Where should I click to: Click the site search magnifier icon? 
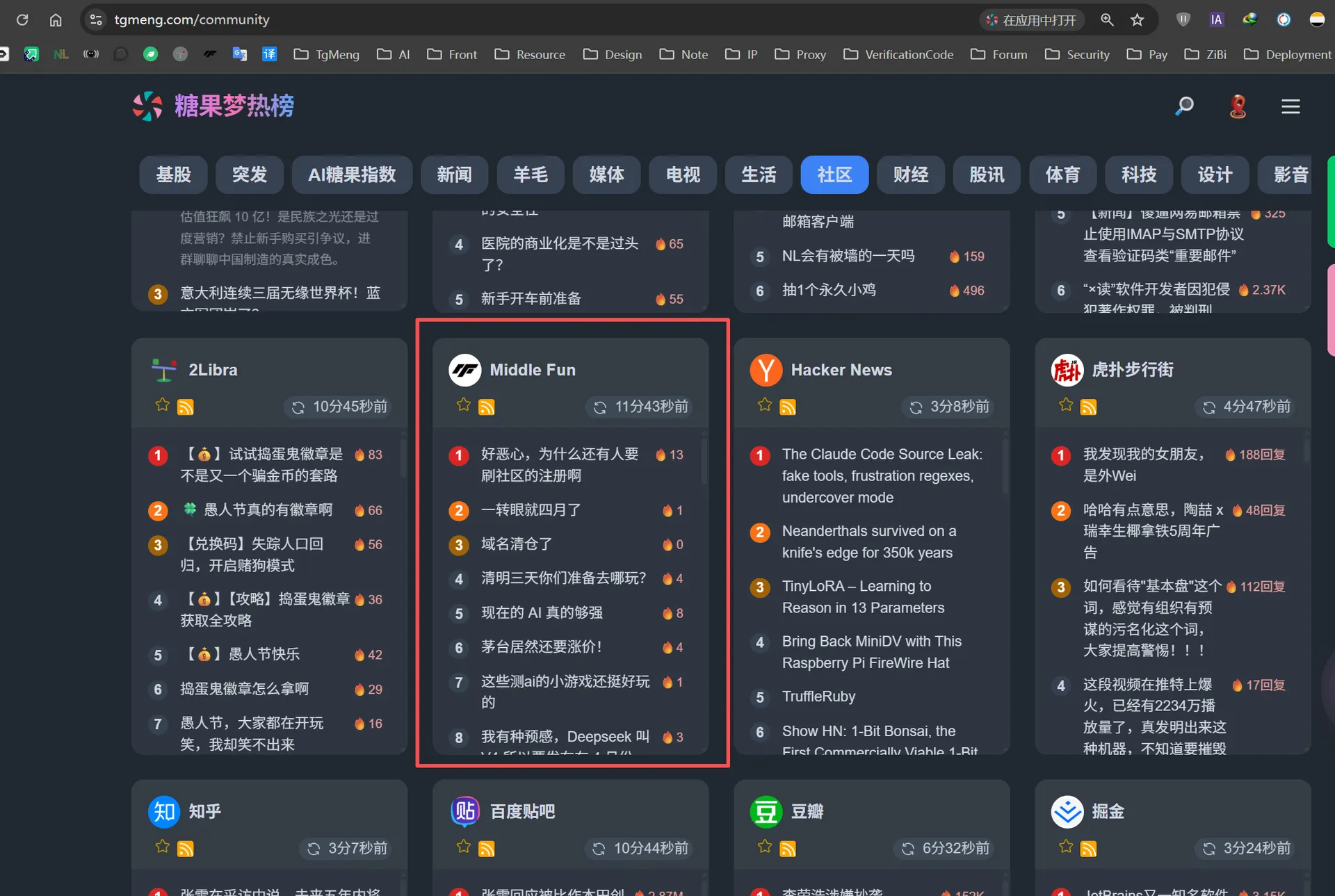pos(1184,106)
